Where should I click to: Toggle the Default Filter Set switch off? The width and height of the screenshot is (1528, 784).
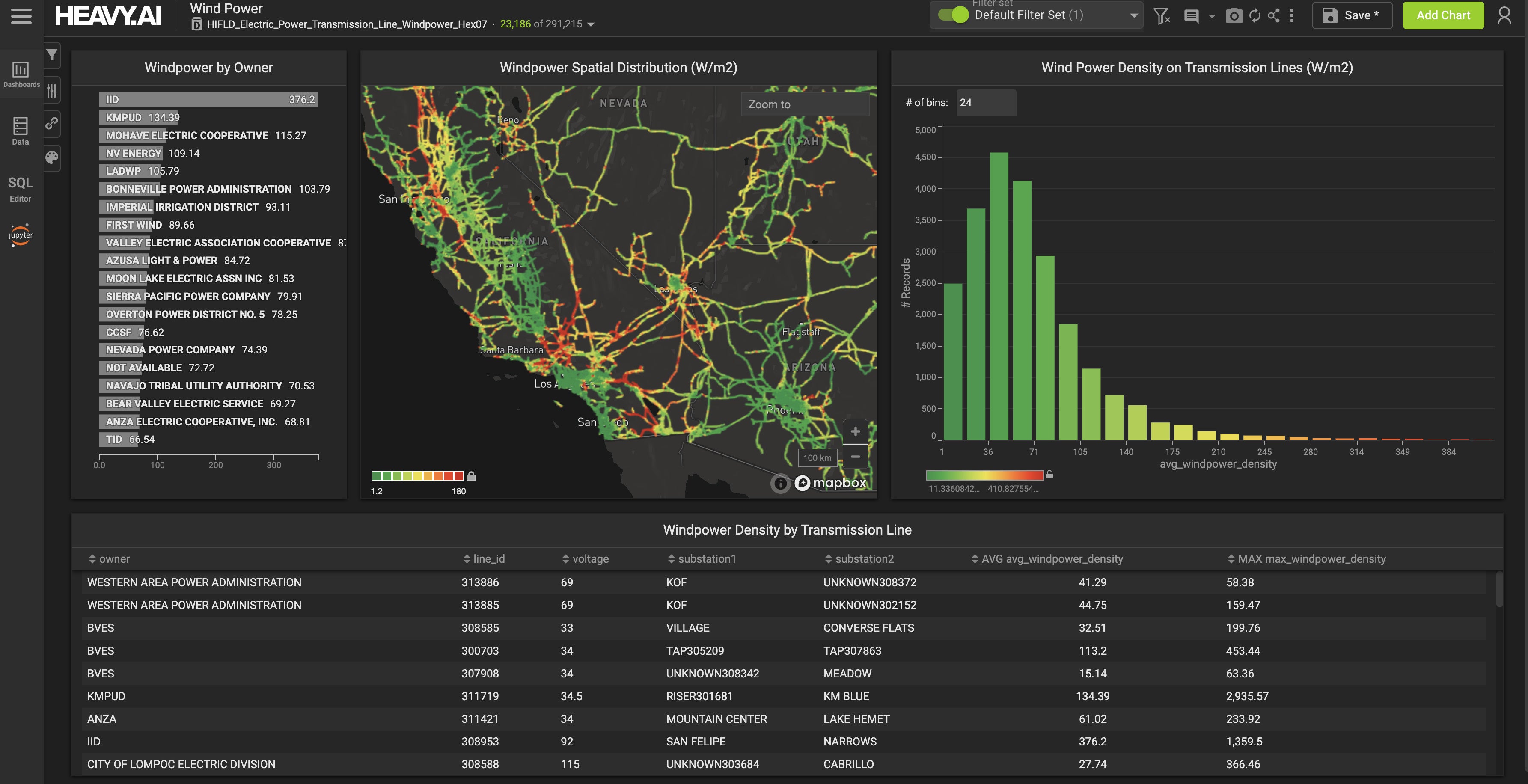pyautogui.click(x=954, y=15)
